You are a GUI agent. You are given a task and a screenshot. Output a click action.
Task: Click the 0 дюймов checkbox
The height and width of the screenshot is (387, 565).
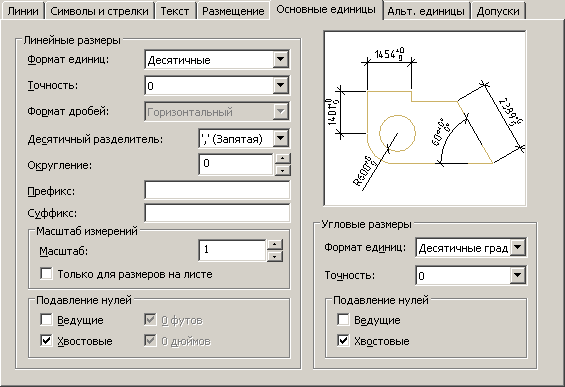(150, 341)
